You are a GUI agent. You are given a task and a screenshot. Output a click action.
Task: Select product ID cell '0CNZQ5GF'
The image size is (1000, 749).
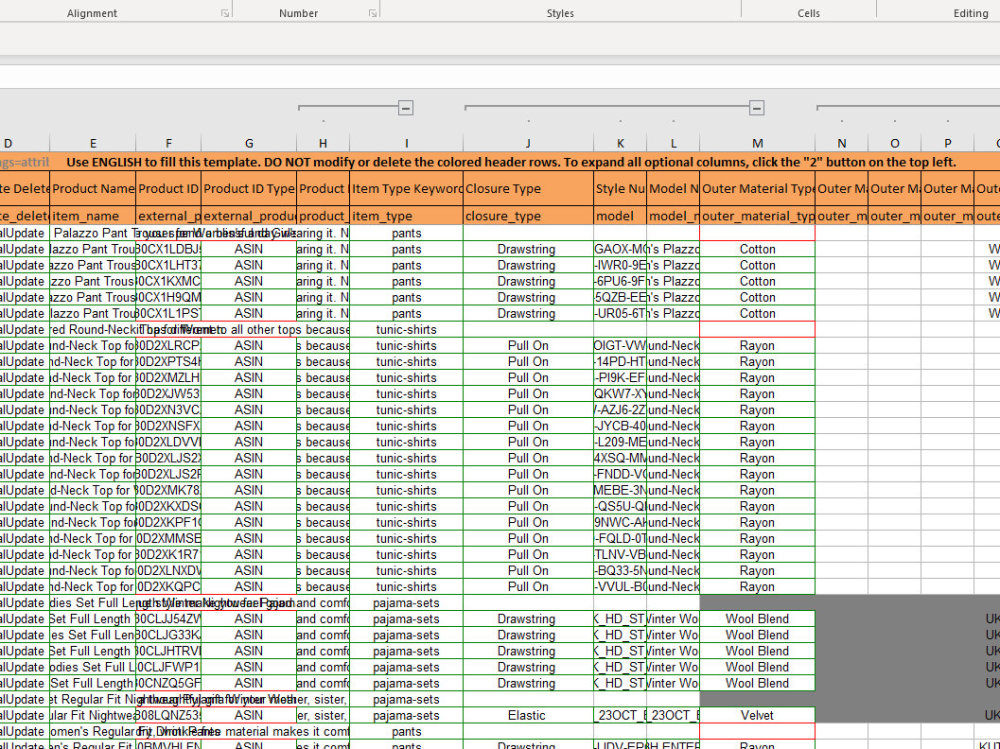pos(168,683)
